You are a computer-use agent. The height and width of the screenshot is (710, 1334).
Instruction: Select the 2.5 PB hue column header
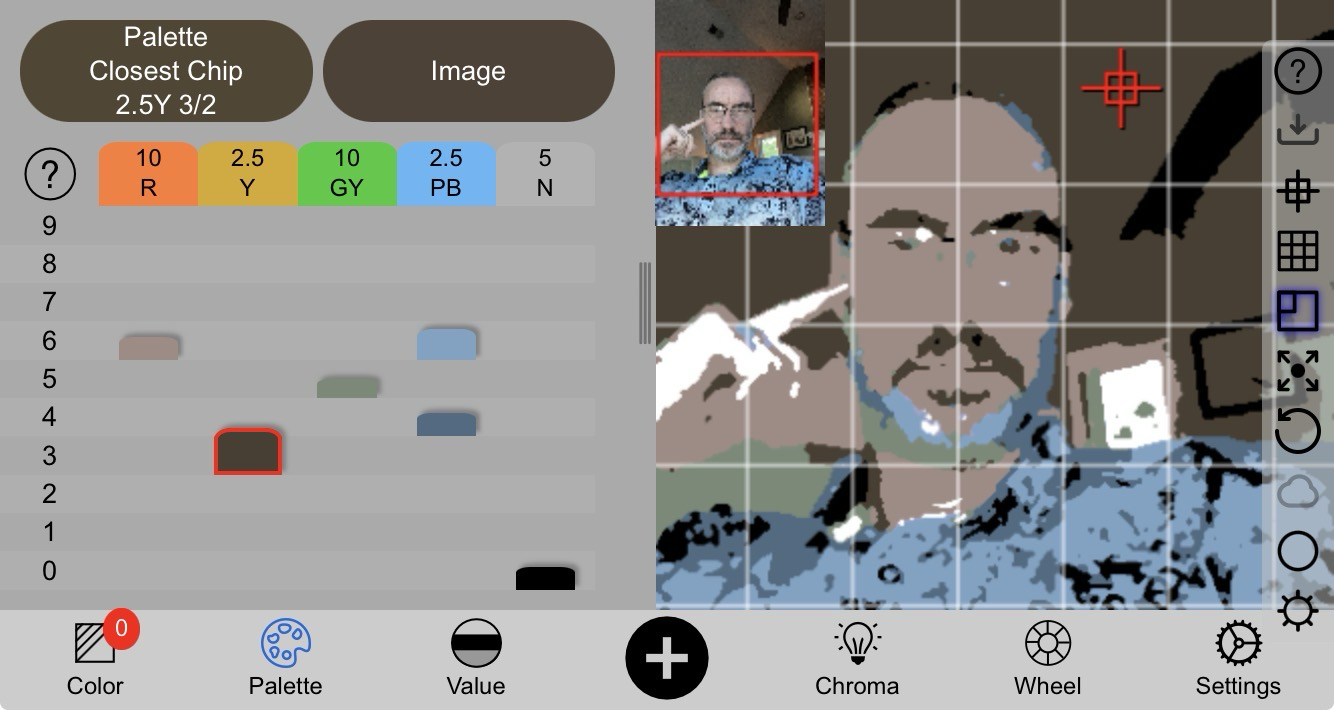click(446, 173)
